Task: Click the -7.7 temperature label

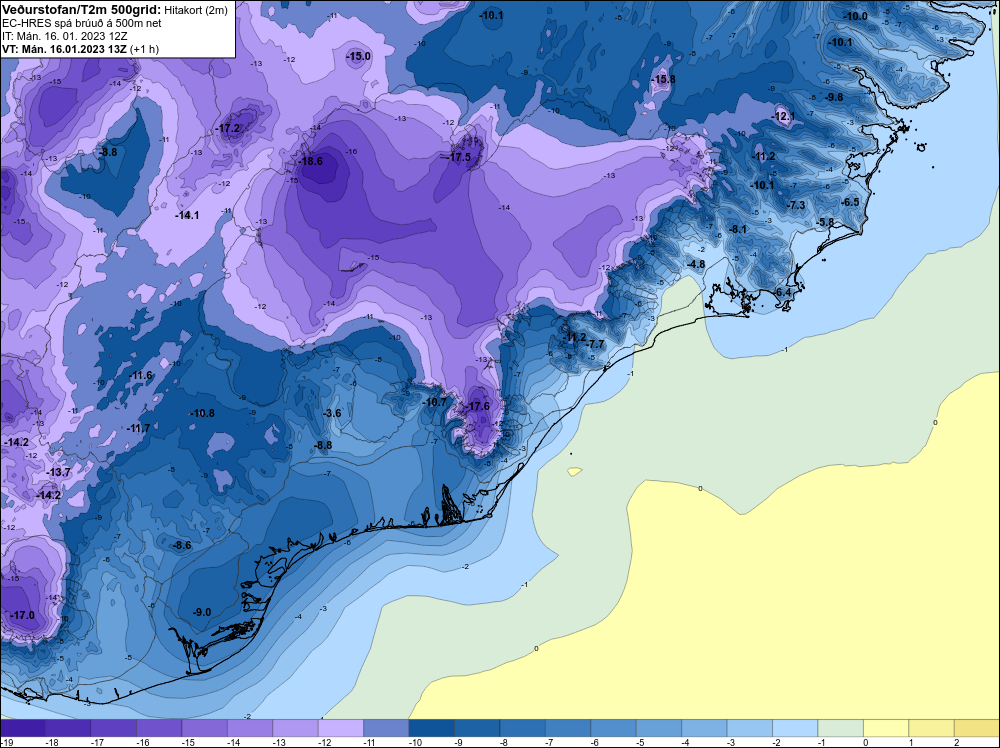Action: [596, 344]
